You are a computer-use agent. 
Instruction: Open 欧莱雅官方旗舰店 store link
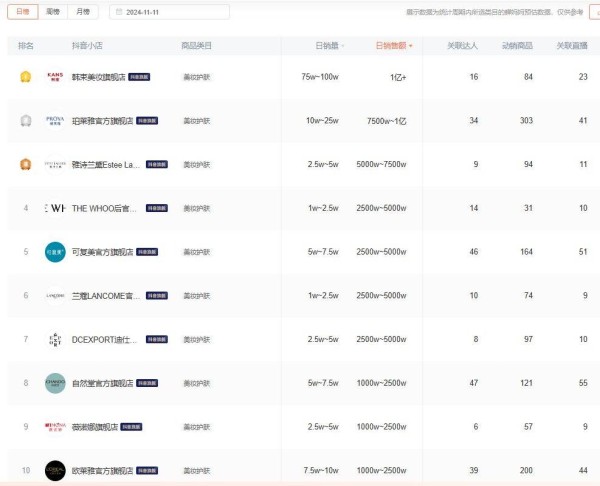(103, 471)
